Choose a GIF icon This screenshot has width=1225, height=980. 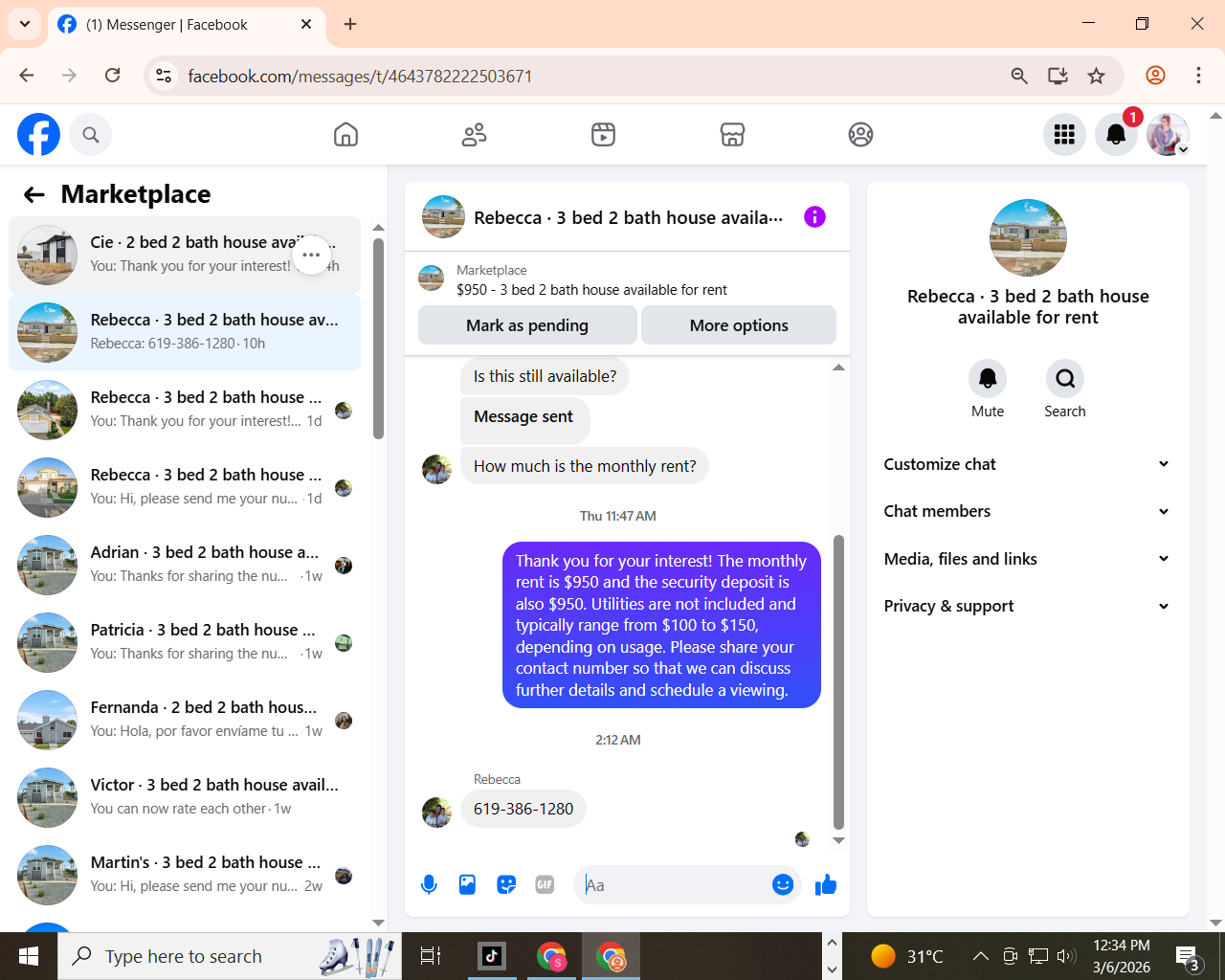tap(545, 885)
